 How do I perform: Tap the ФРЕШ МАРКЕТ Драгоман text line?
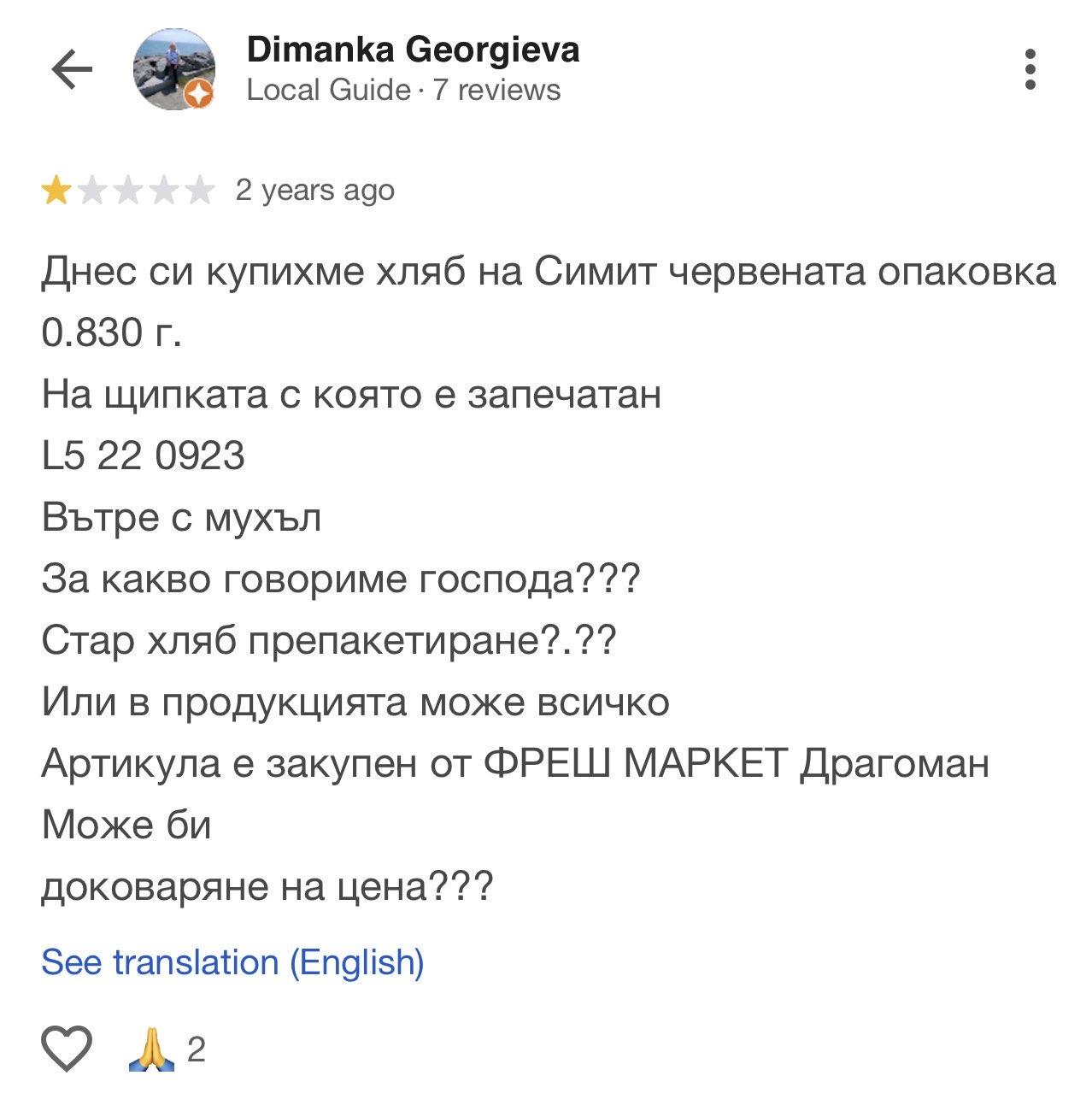(514, 763)
